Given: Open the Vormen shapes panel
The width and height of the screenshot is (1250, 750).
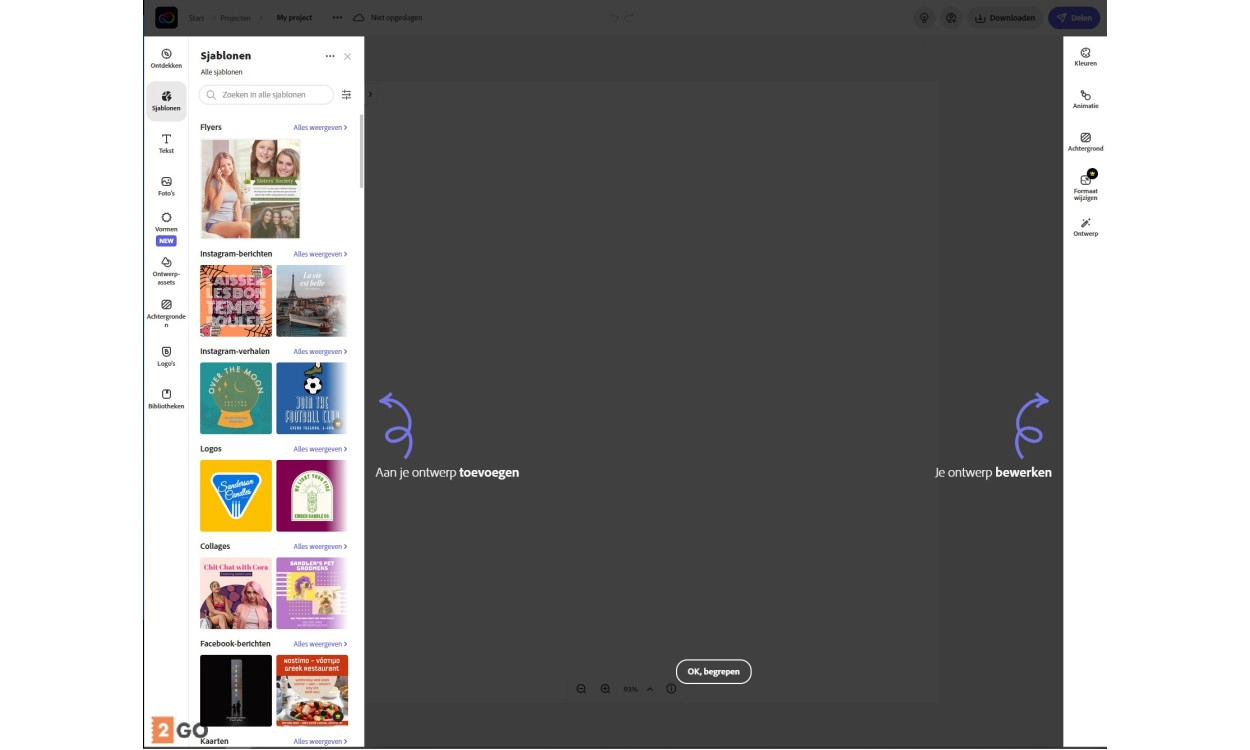Looking at the screenshot, I should [166, 222].
